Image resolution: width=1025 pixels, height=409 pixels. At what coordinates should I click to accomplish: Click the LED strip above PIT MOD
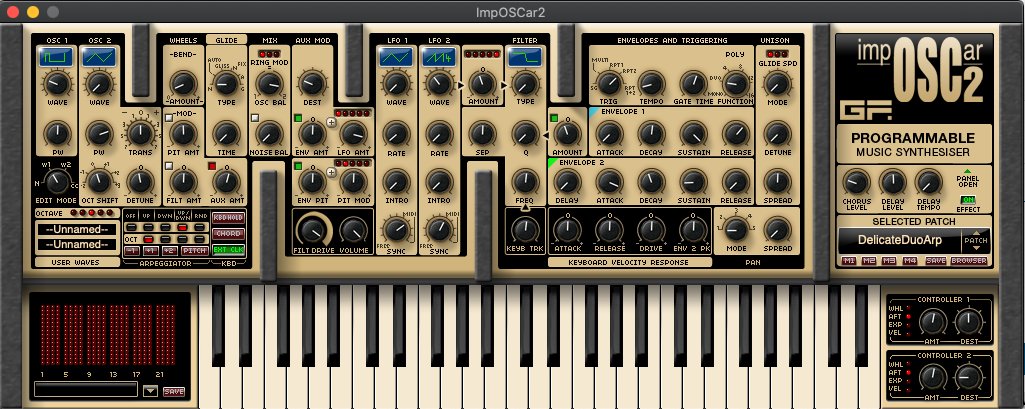click(x=354, y=163)
